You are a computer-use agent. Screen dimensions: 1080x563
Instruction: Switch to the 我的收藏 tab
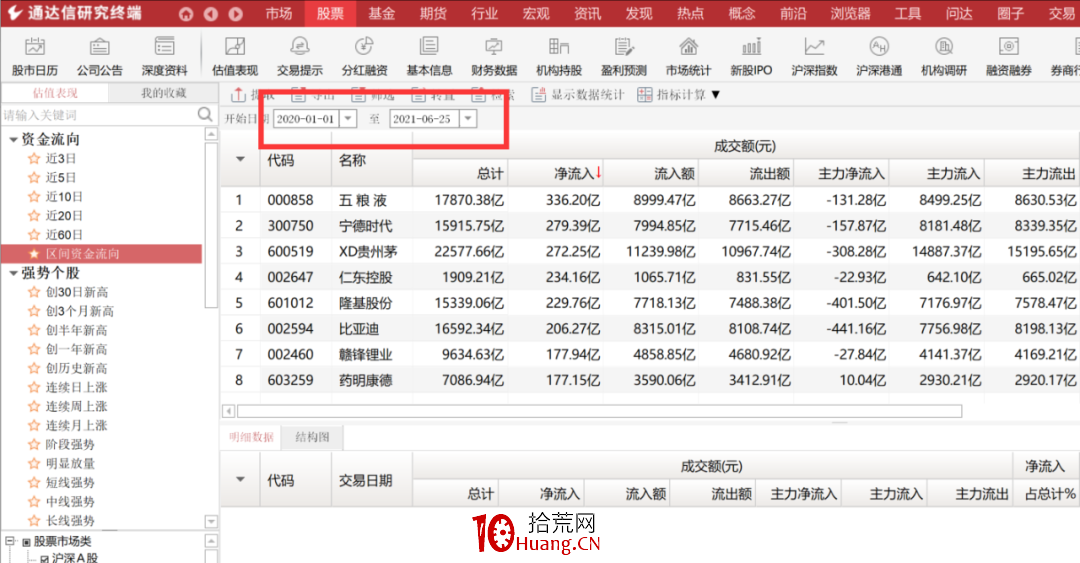[164, 93]
